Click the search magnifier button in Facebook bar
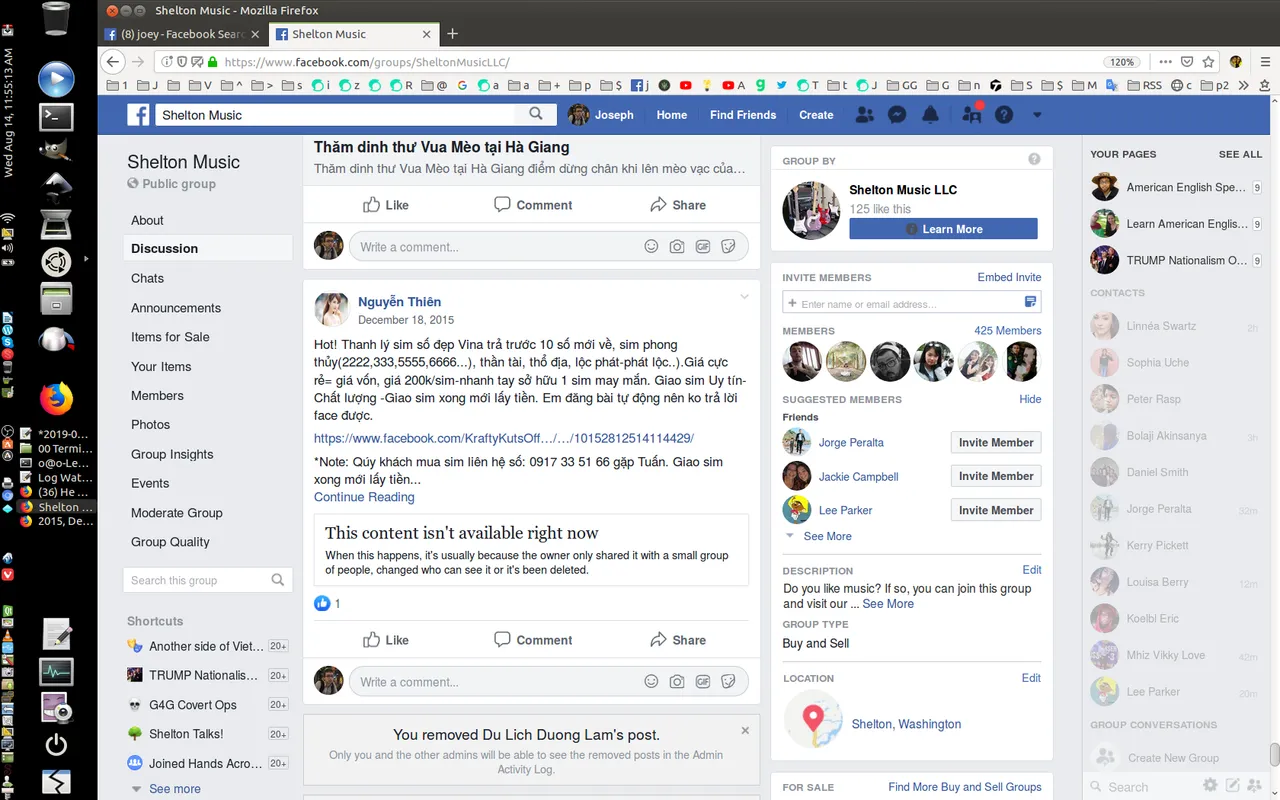Viewport: 1280px width, 800px height. pos(537,114)
